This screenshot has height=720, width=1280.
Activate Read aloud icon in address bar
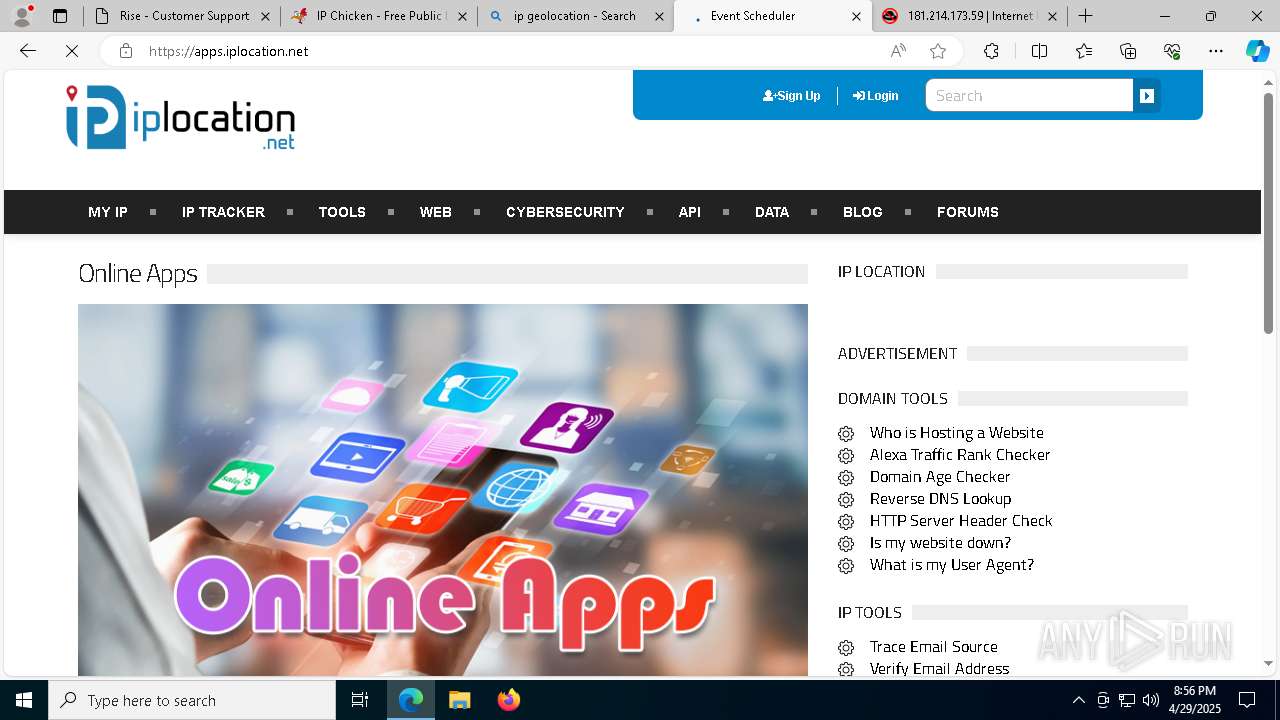(898, 51)
